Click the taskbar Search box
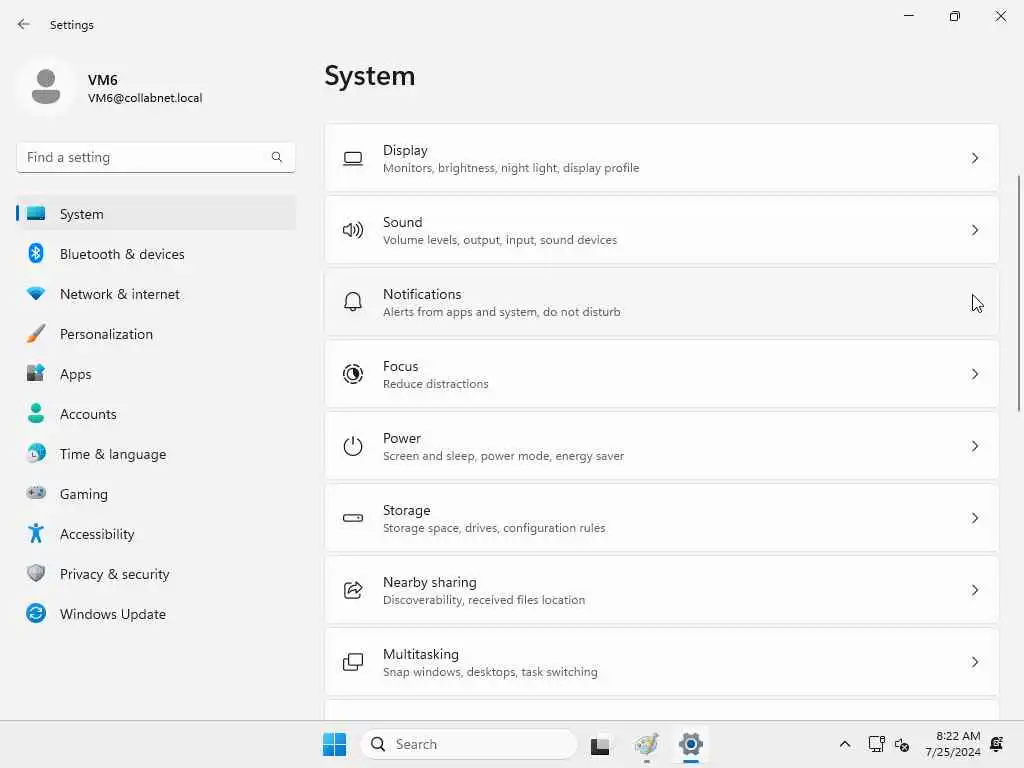This screenshot has height=768, width=1024. point(469,744)
